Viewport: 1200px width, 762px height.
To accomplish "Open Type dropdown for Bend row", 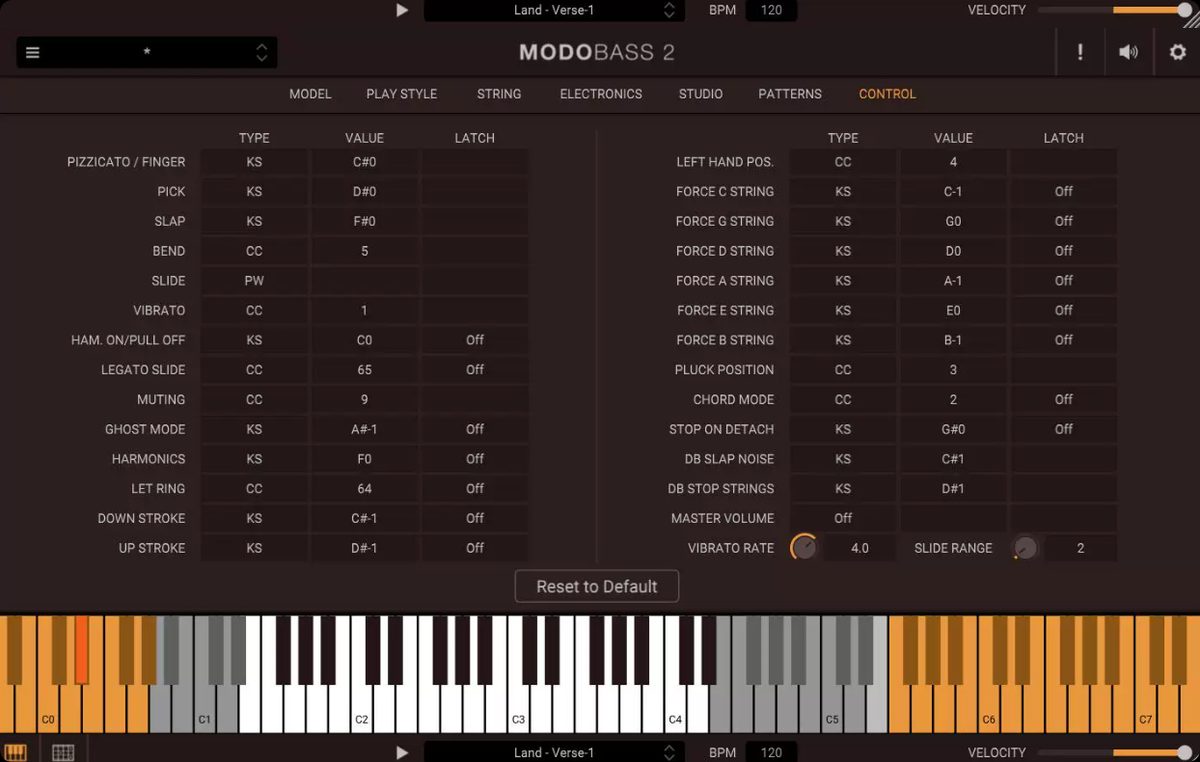I will (x=254, y=251).
